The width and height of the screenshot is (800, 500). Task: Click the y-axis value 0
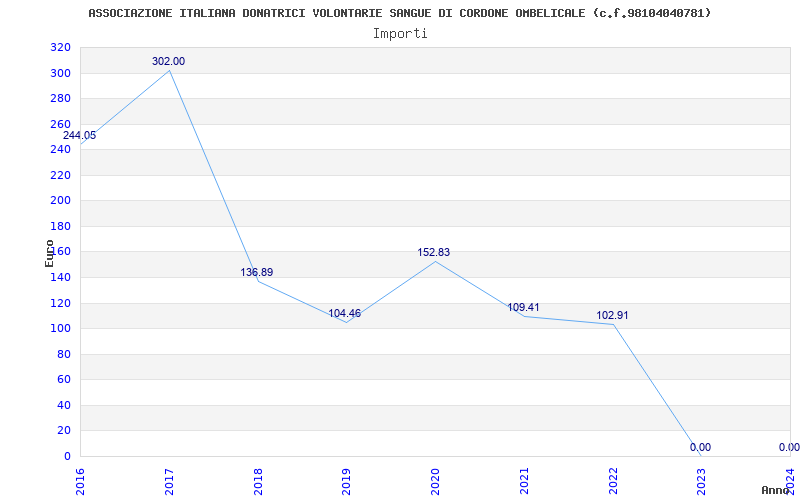[x=67, y=456]
